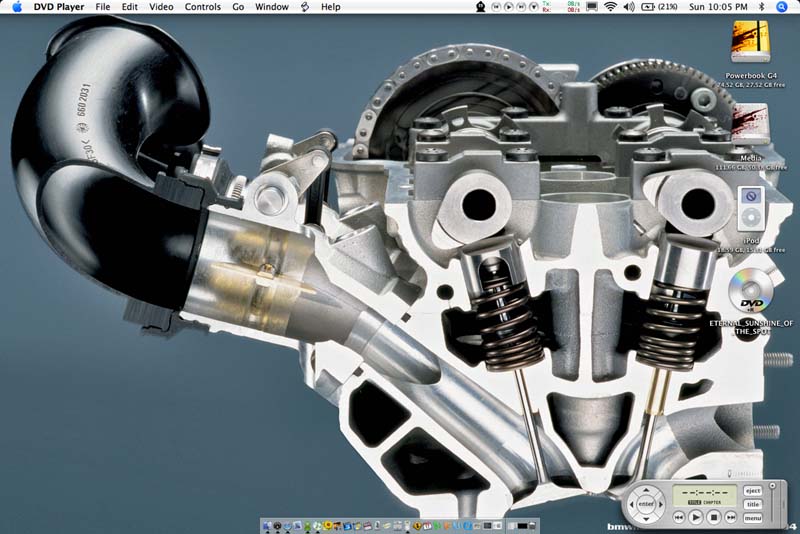Click the yellow road sign Dock icon
The height and width of the screenshot is (534, 800).
tap(417, 525)
